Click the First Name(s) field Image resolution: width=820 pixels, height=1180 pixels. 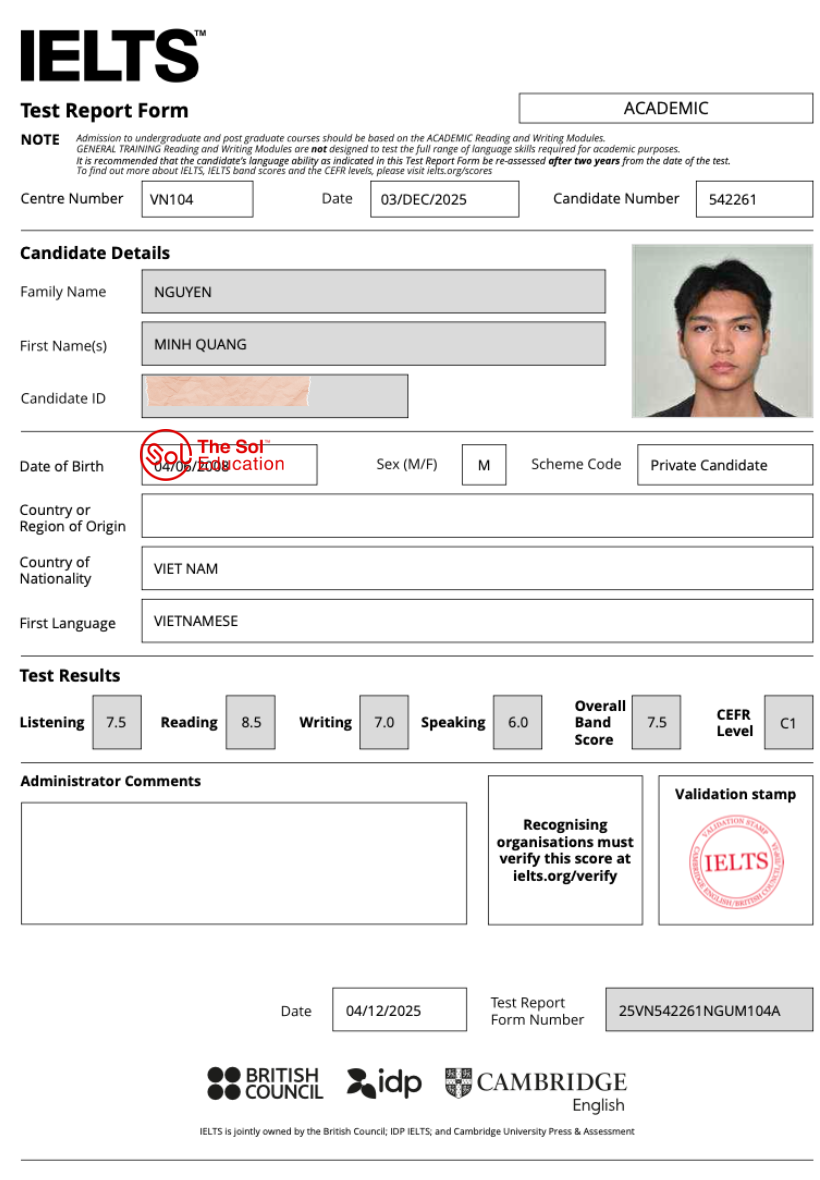click(373, 344)
